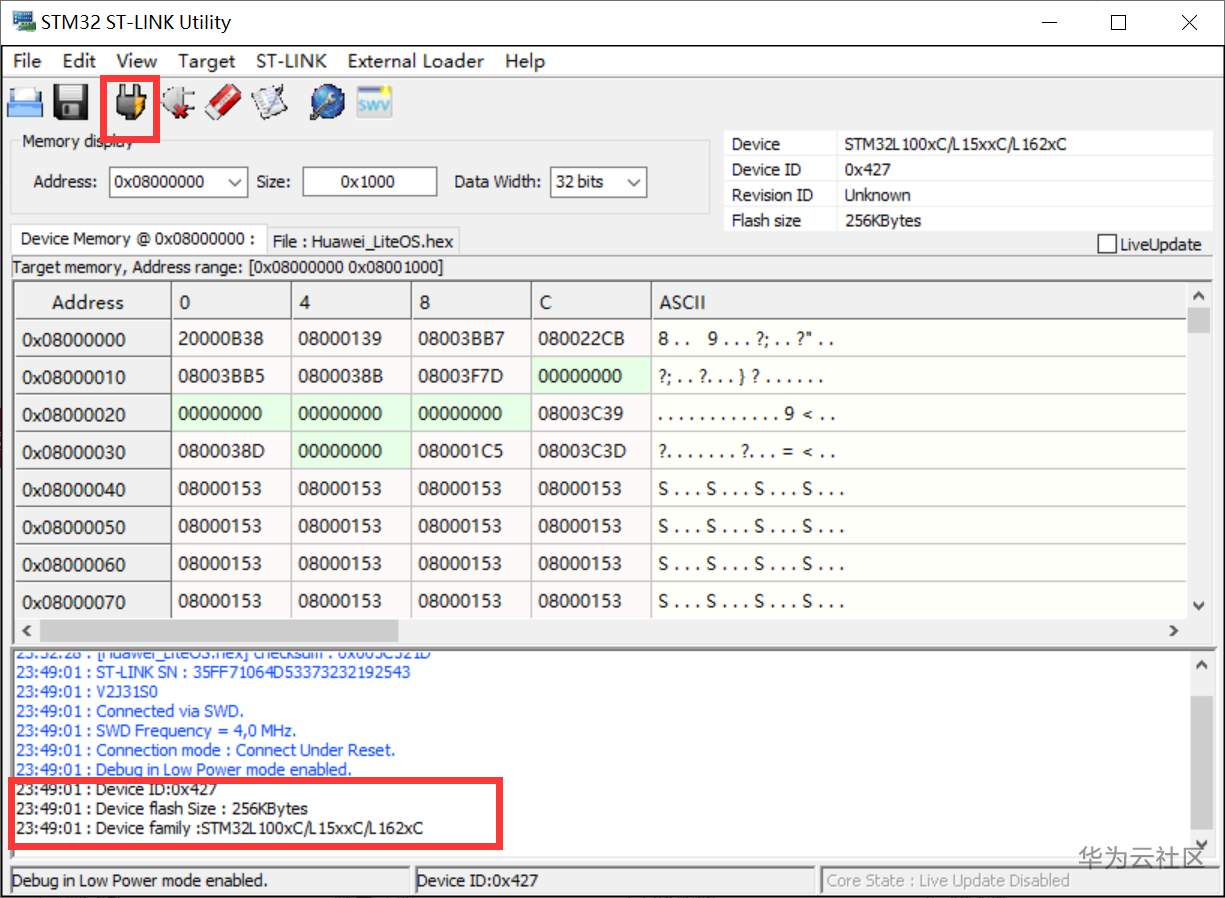Open the ST-LINK menu
Screen dimensions: 1225x898
pyautogui.click(x=291, y=61)
